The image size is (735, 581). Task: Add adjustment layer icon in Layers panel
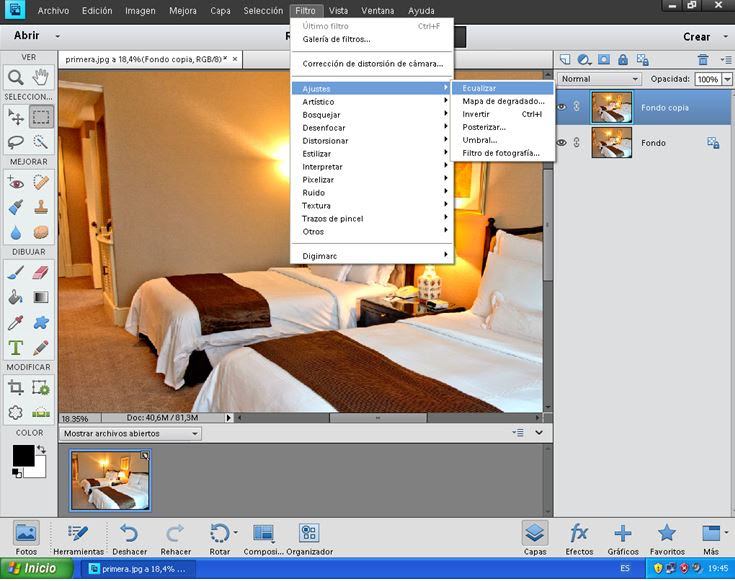point(584,60)
